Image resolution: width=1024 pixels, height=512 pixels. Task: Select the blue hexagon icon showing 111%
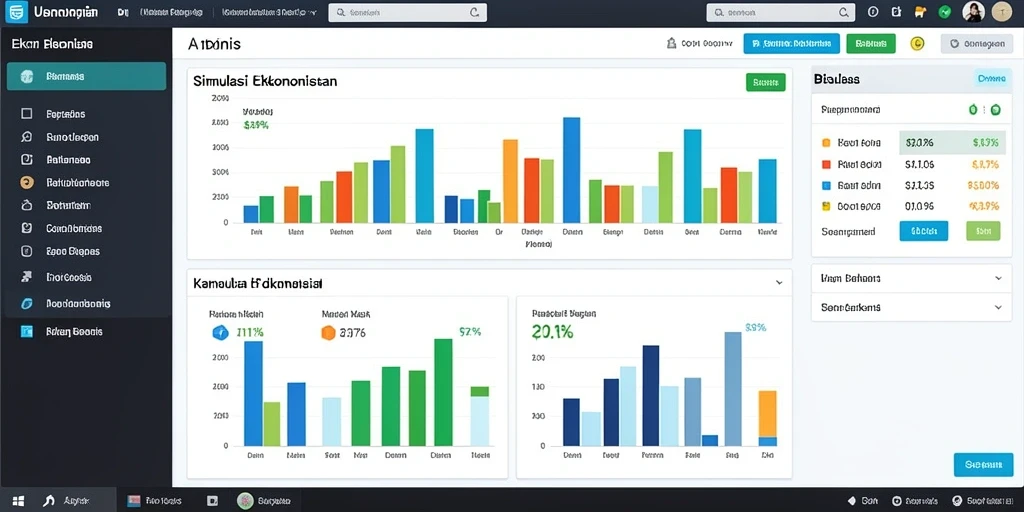coord(220,333)
